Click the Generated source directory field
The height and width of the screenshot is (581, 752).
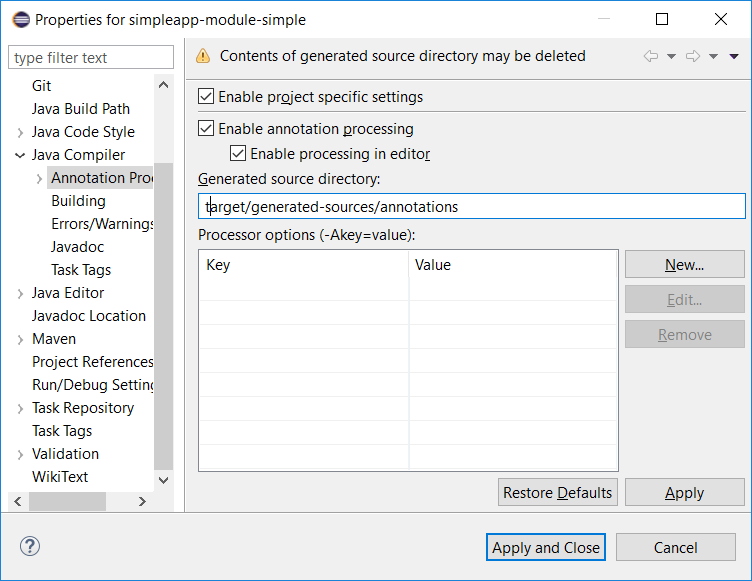472,206
